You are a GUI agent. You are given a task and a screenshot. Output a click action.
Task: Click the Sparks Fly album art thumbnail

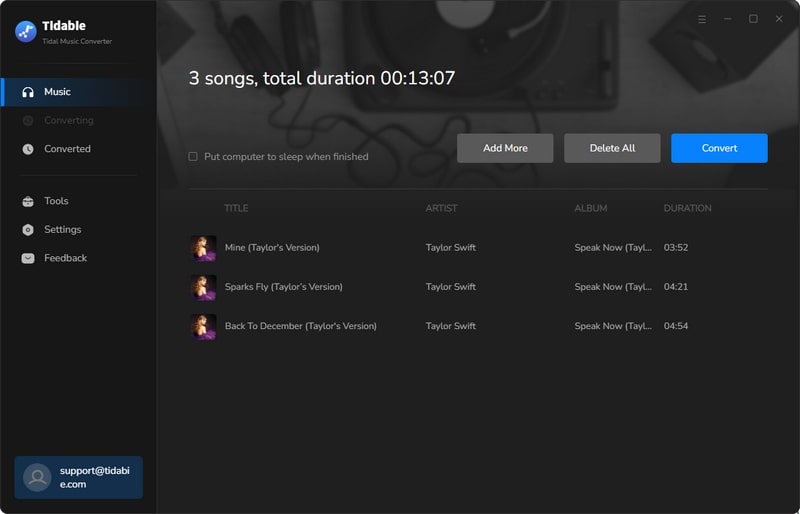[x=204, y=287]
